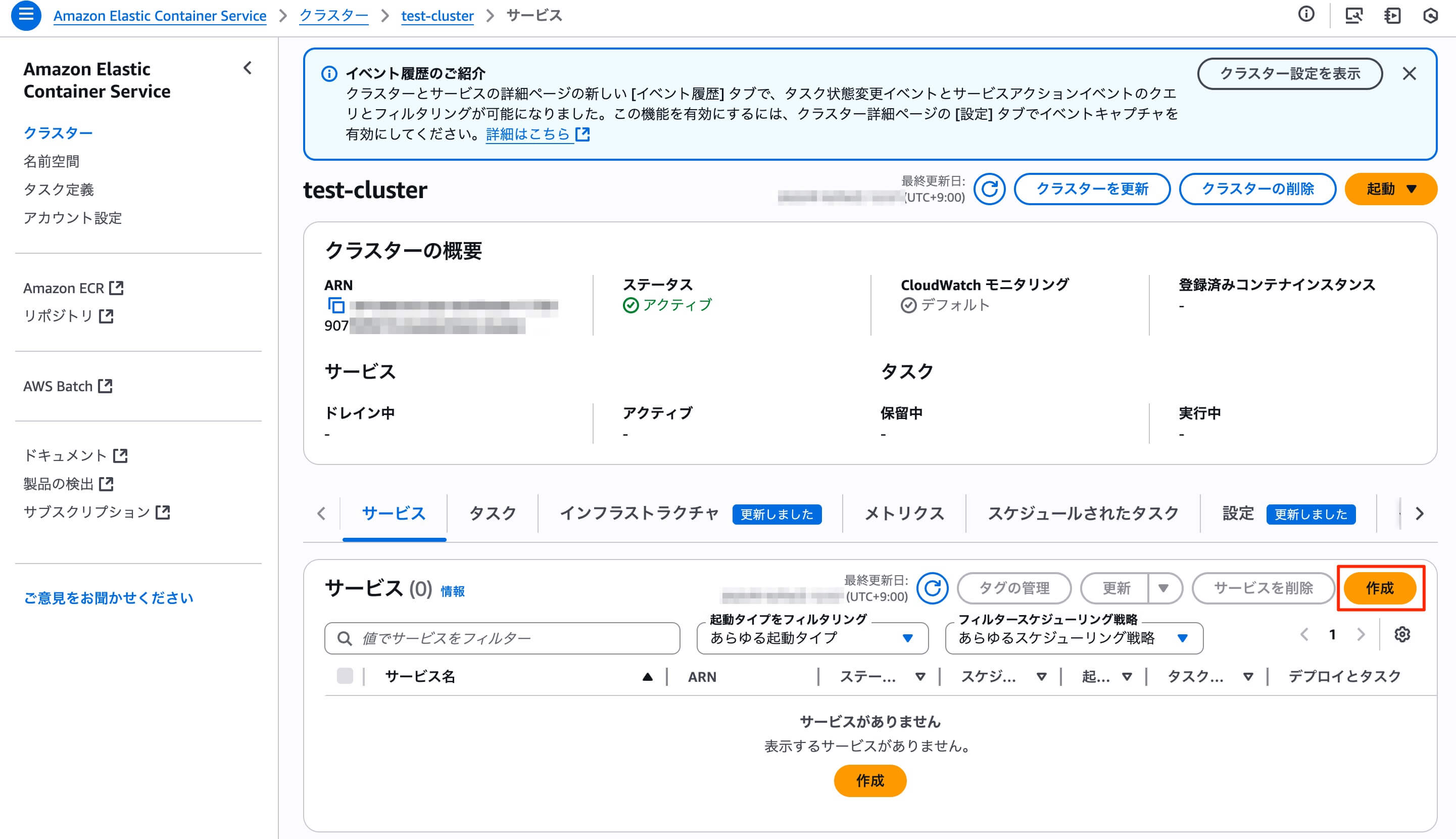Select all services with the header checkbox
This screenshot has width=1456, height=839.
[345, 676]
